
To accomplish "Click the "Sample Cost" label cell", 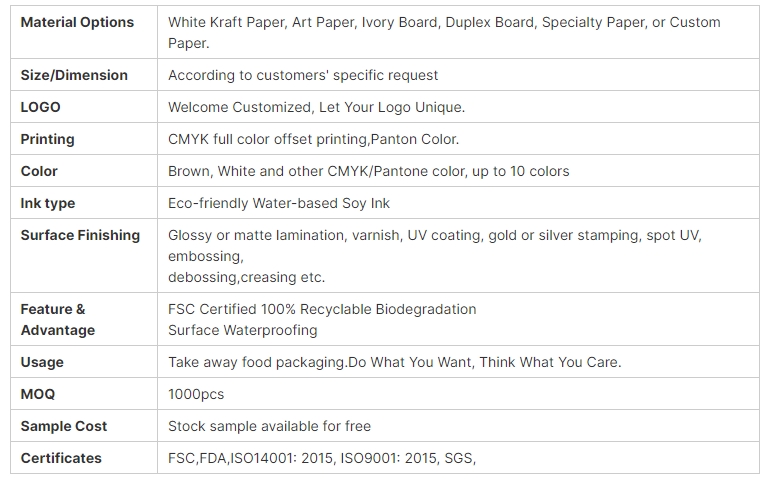I will (x=64, y=426).
